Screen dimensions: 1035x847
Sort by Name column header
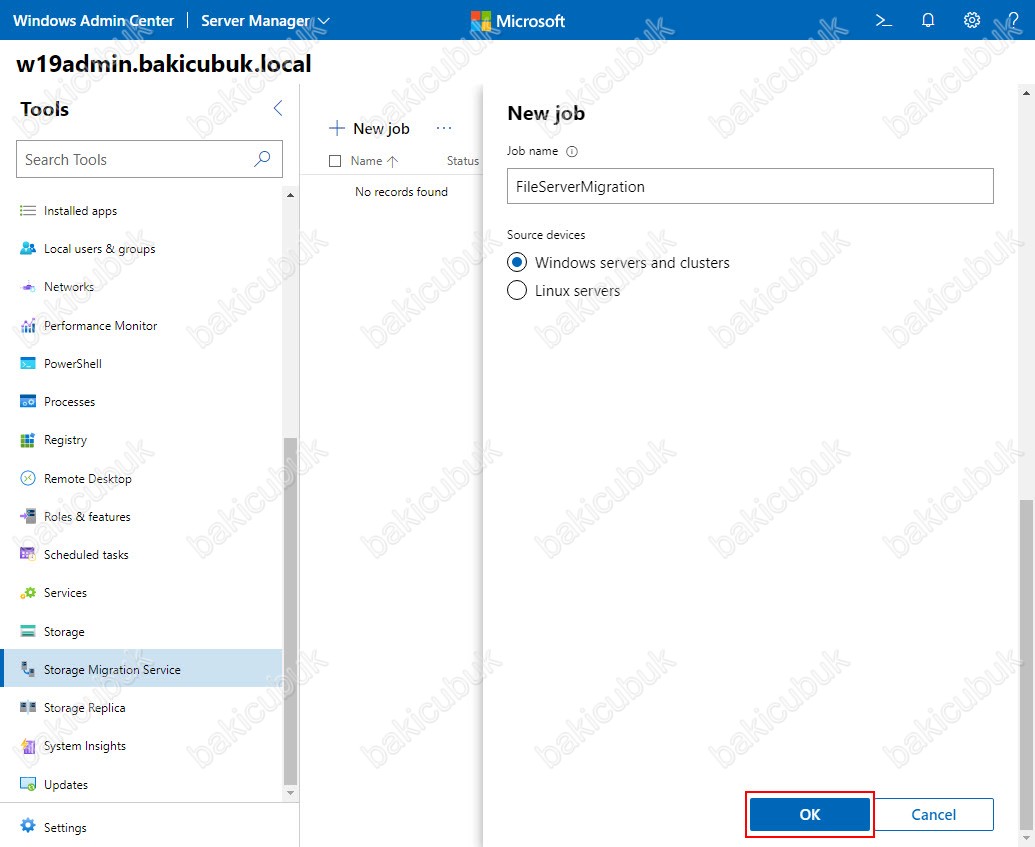(x=374, y=160)
